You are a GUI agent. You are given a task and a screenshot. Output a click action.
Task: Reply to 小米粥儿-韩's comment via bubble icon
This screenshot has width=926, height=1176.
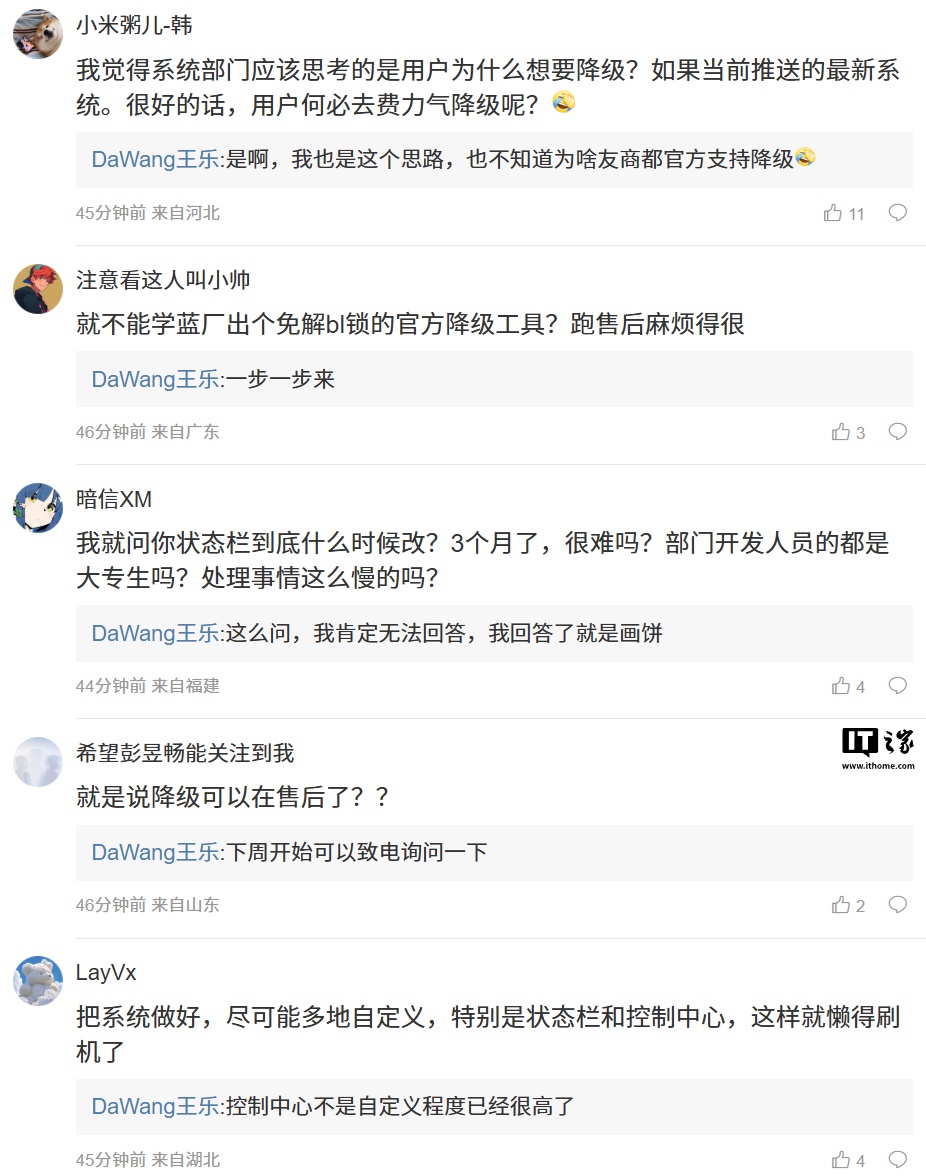(898, 212)
